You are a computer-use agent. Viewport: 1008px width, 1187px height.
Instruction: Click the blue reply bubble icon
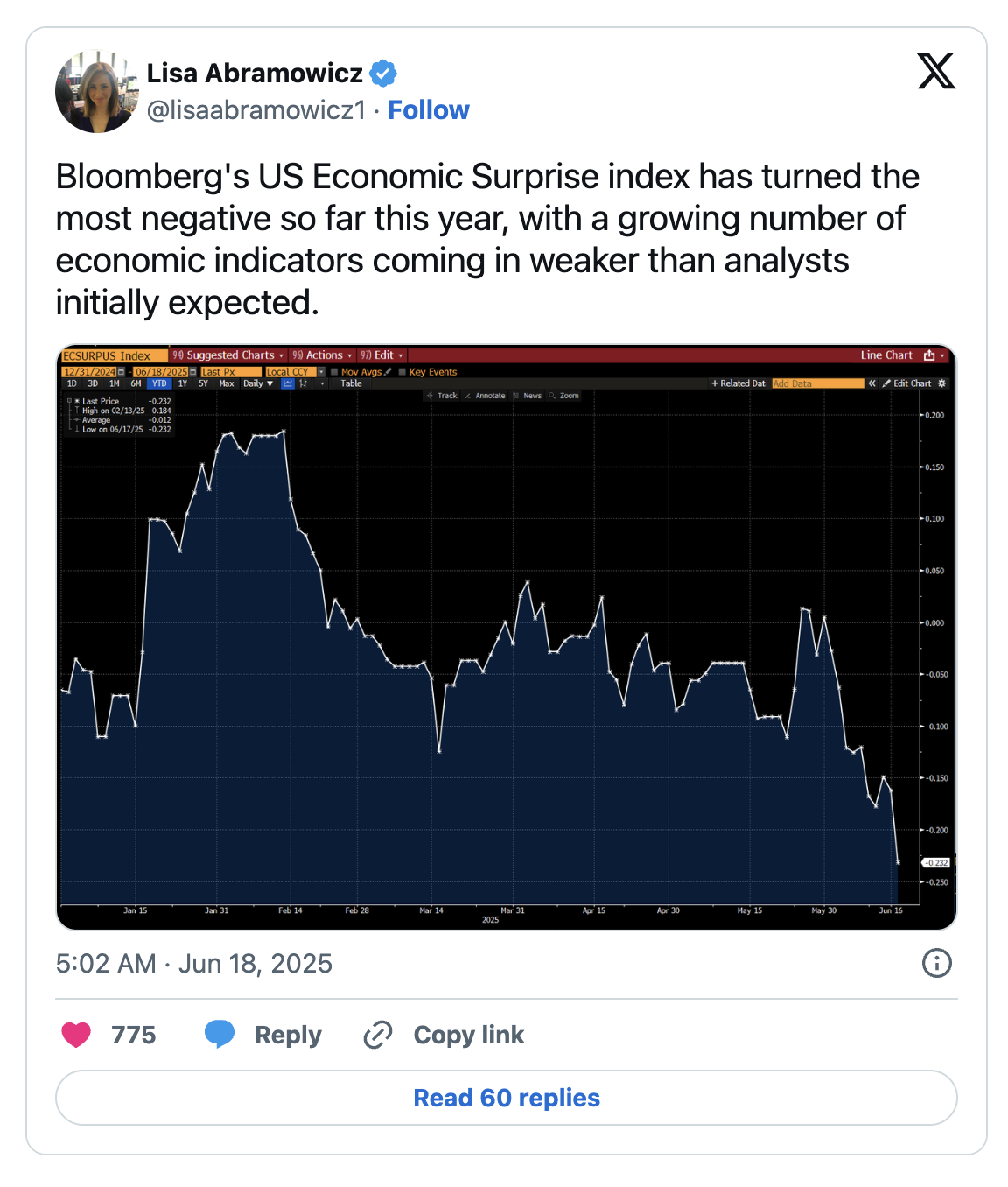[219, 1034]
